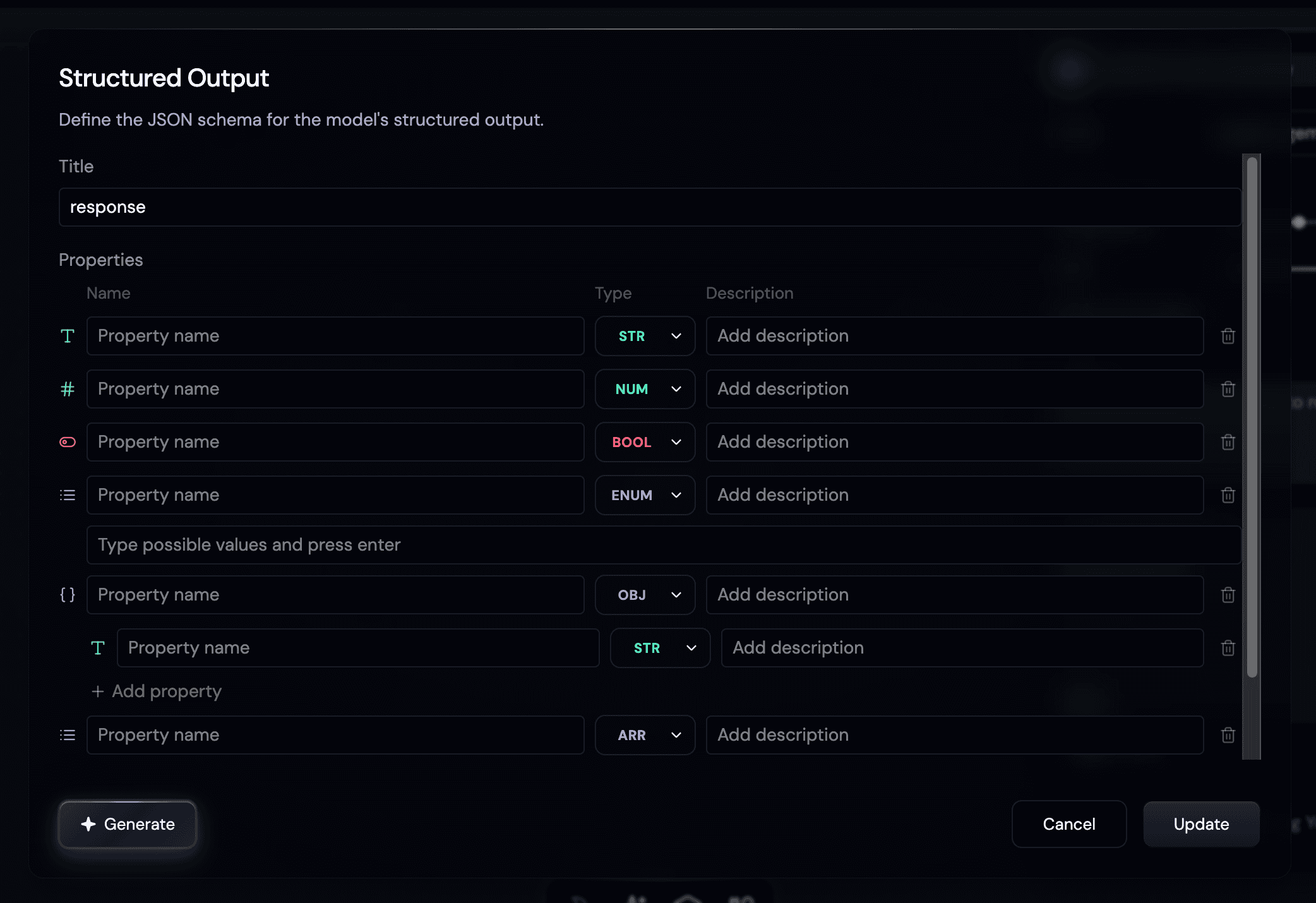This screenshot has height=903, width=1316.
Task: Open the NUM type dropdown
Action: coord(645,389)
